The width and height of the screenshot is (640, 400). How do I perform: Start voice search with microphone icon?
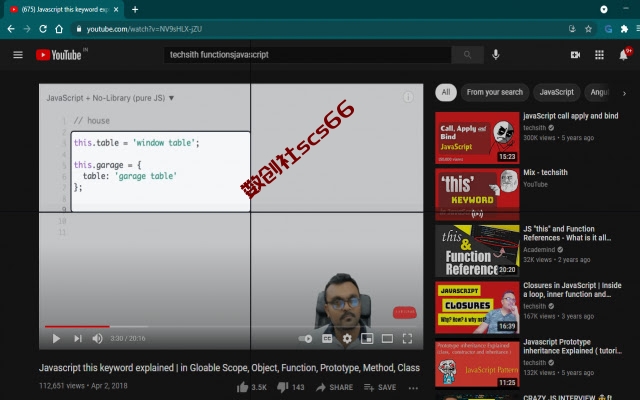click(x=496, y=55)
